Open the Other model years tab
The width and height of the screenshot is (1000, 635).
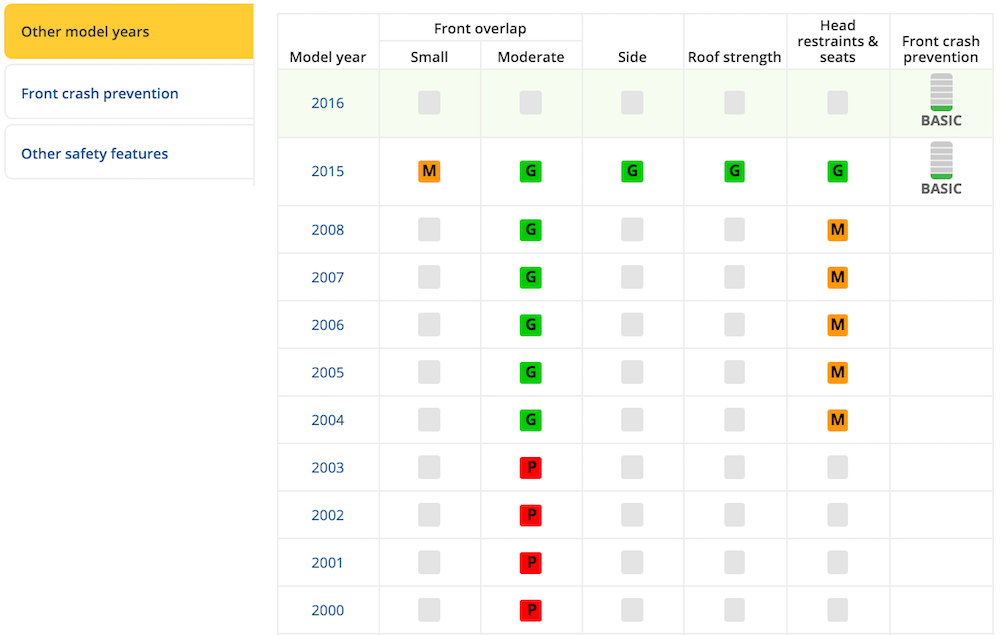(x=129, y=31)
